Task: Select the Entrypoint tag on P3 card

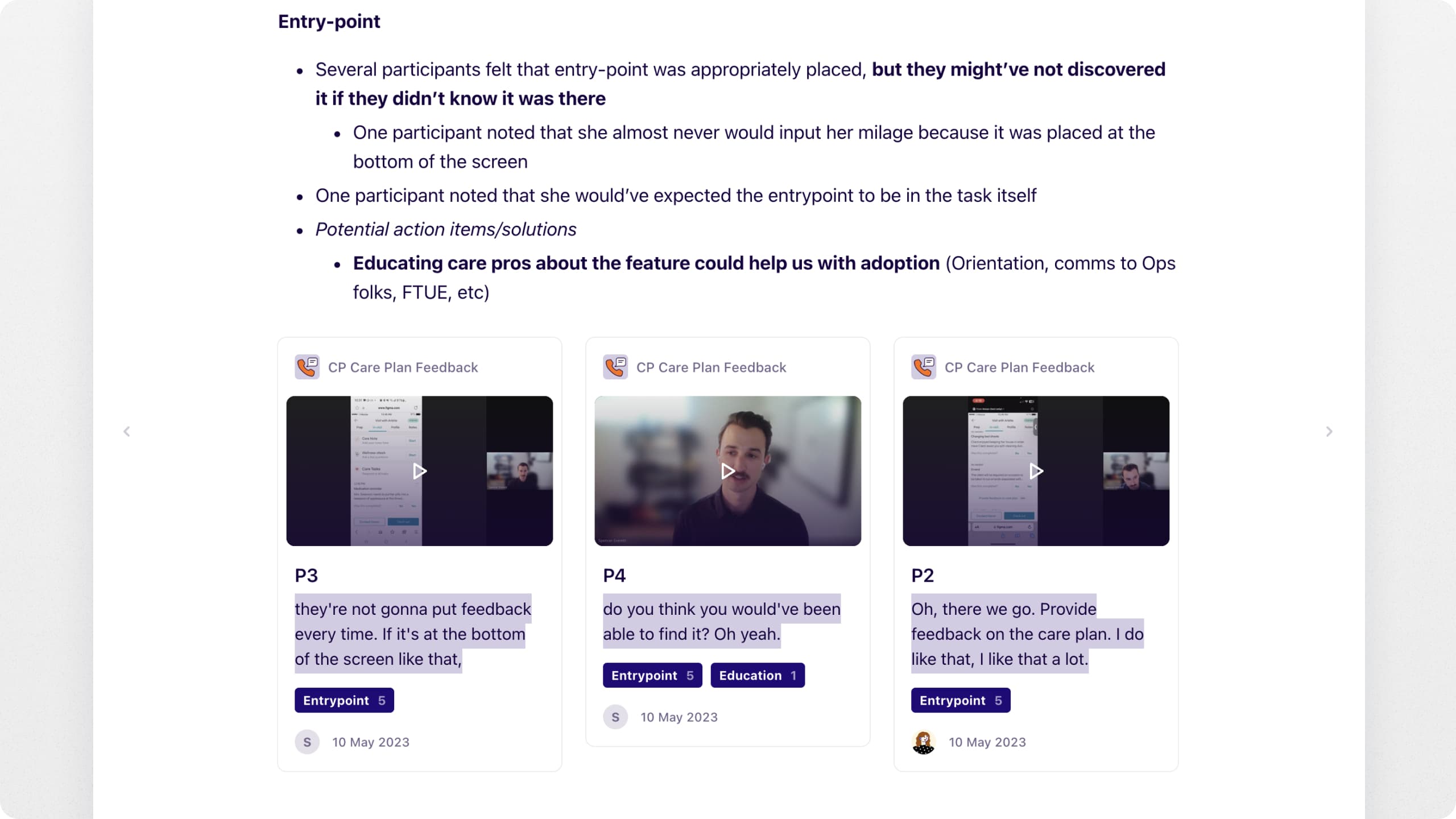Action: click(344, 700)
